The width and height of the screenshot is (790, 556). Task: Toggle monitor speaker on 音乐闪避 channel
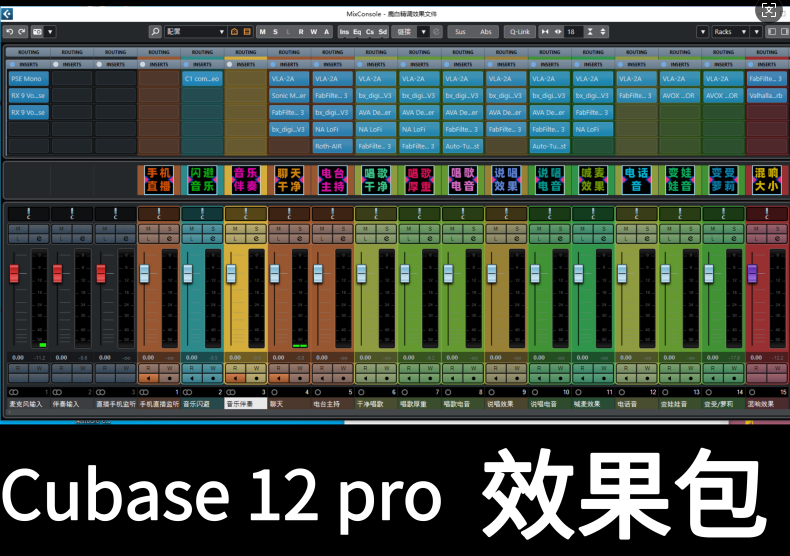pyautogui.click(x=191, y=378)
